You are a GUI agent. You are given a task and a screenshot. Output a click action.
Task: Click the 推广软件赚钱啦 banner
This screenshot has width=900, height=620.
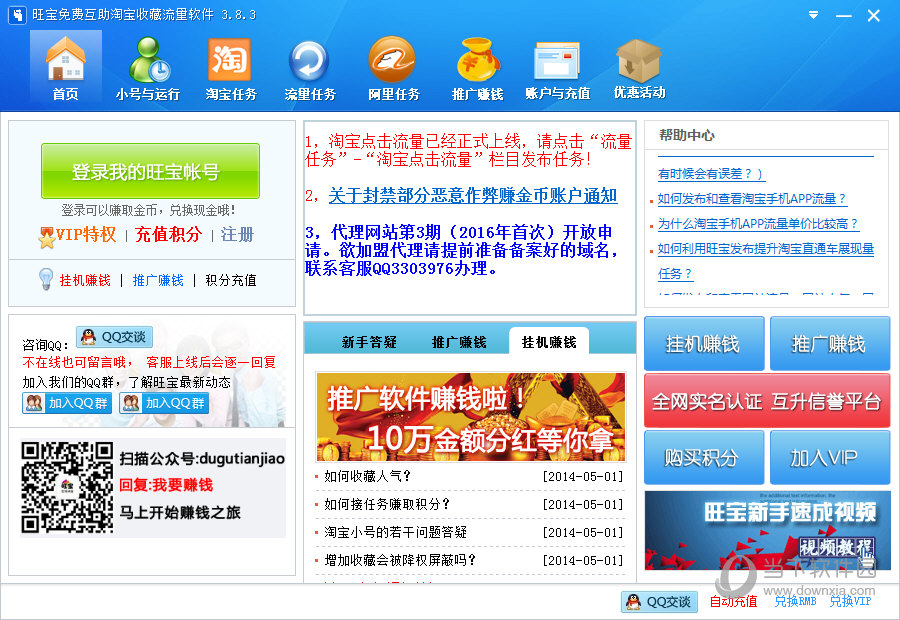click(471, 417)
